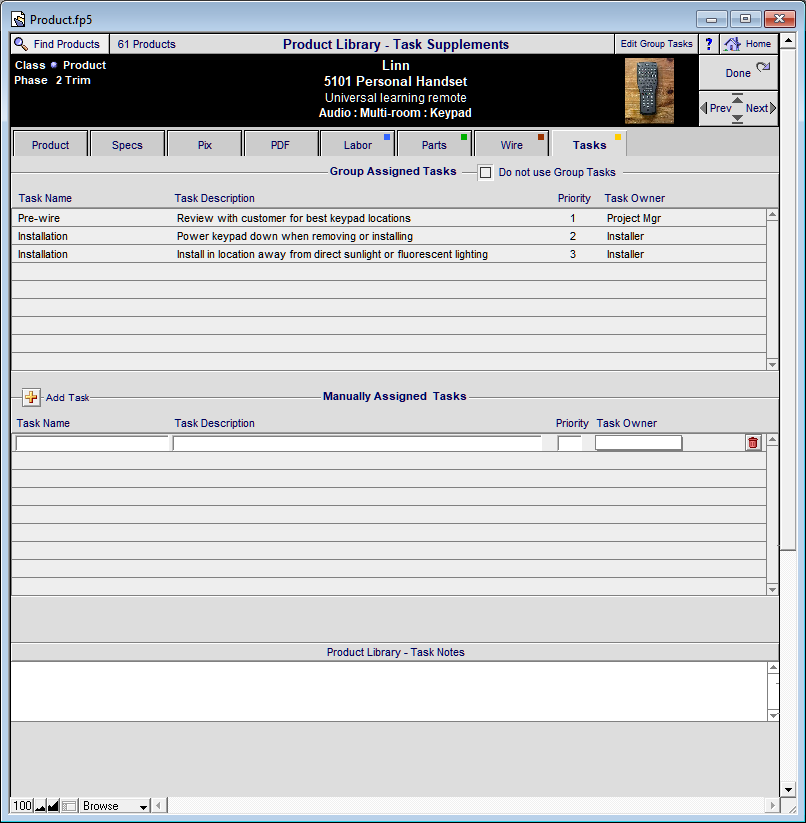Image resolution: width=806 pixels, height=823 pixels.
Task: Click the manual Task Description input field
Action: point(357,444)
